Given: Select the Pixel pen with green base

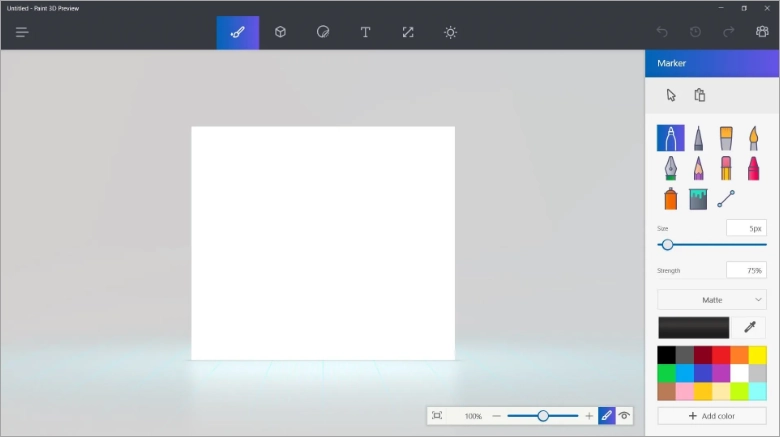Looking at the screenshot, I should [671, 168].
